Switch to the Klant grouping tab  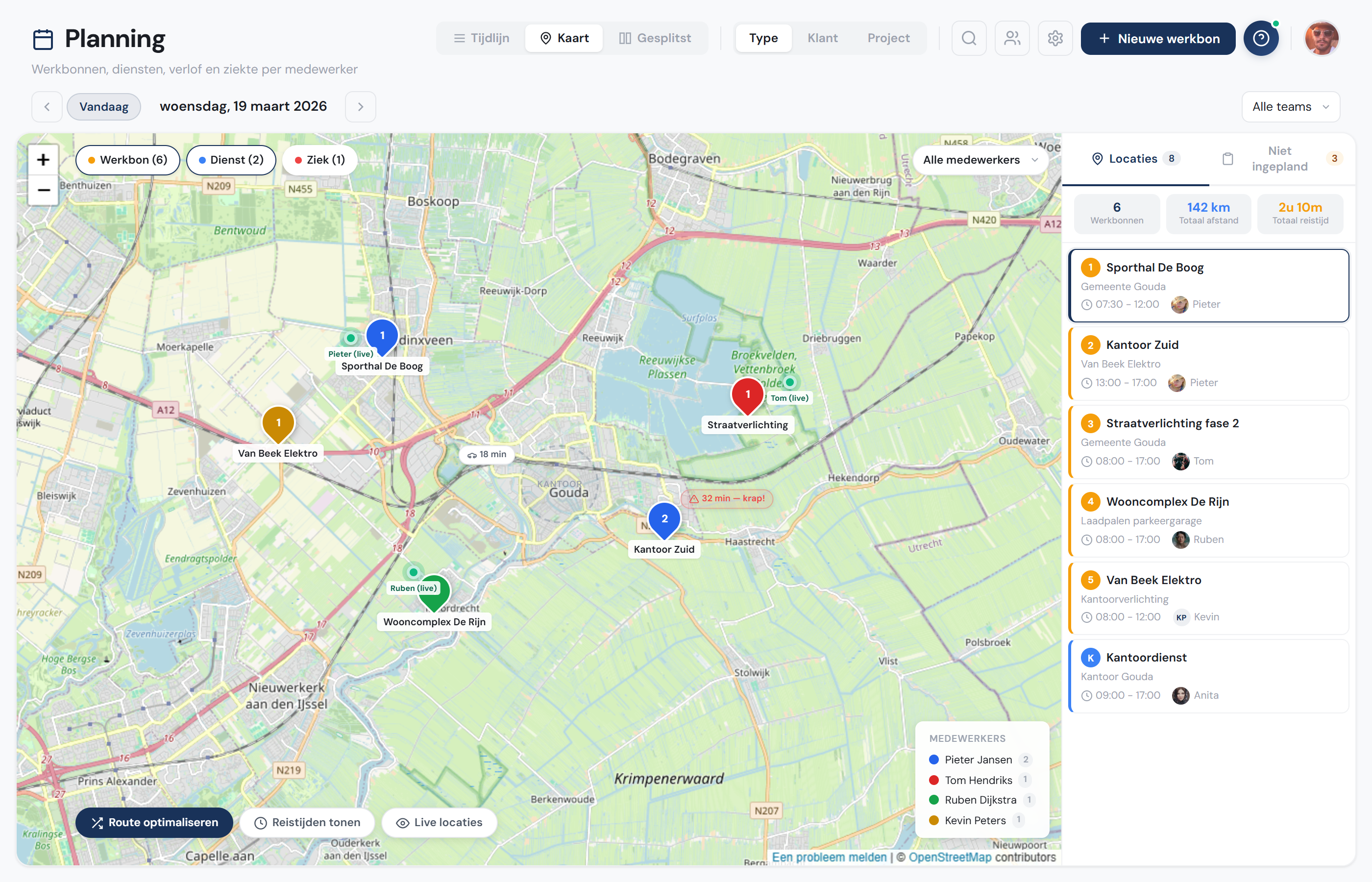click(823, 38)
